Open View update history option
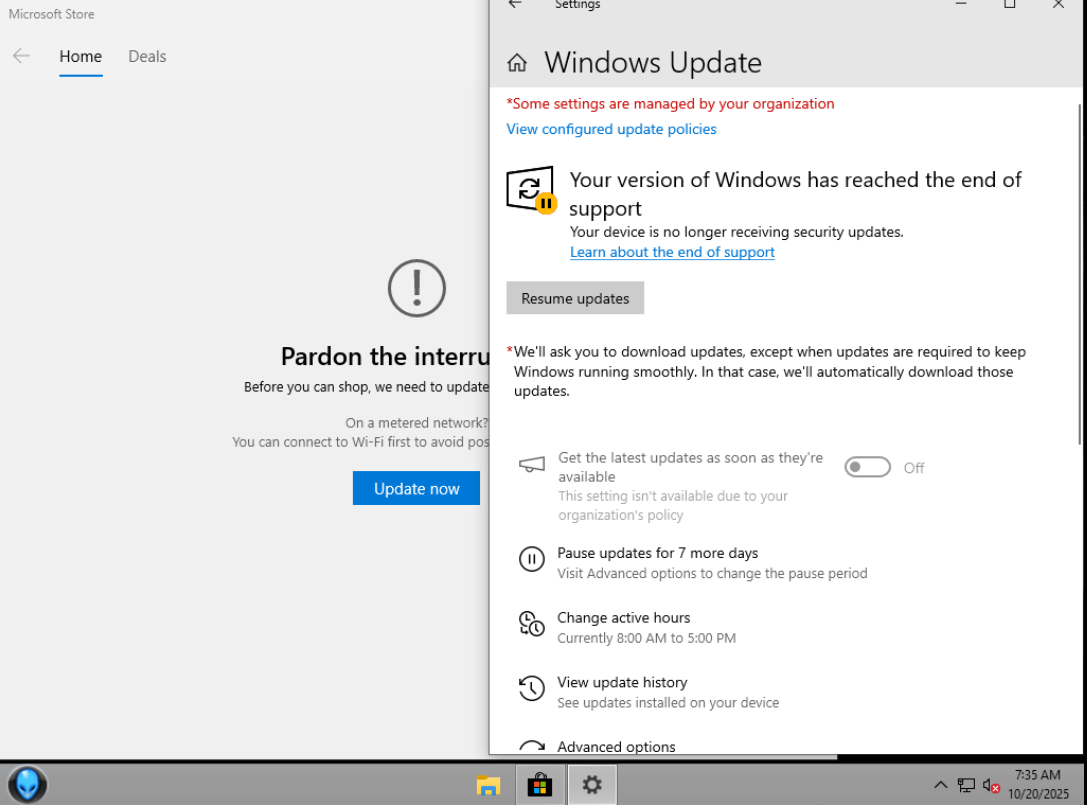This screenshot has width=1087, height=805. pyautogui.click(x=649, y=691)
